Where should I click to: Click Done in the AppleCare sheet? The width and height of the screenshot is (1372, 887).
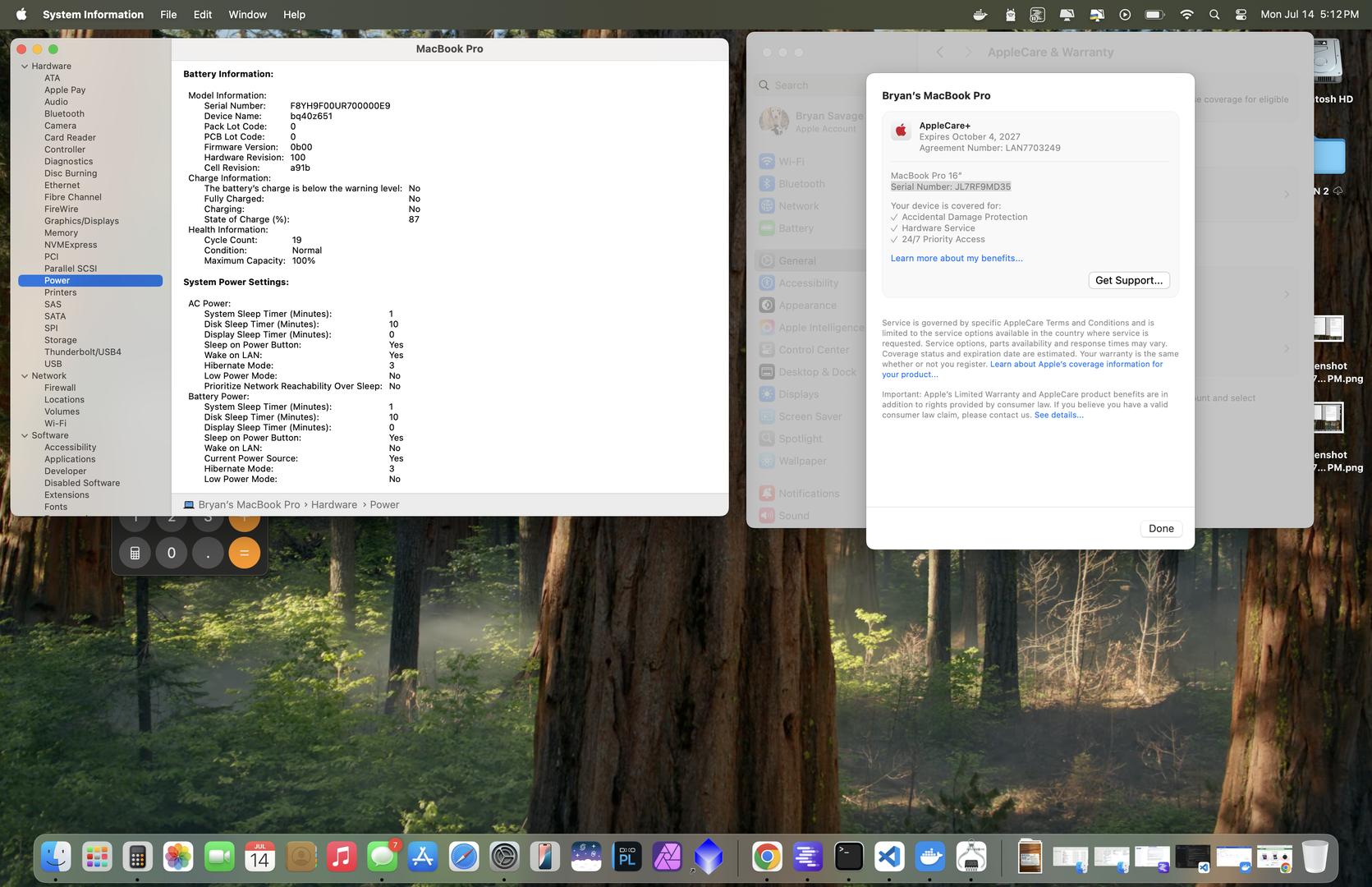pyautogui.click(x=1161, y=529)
